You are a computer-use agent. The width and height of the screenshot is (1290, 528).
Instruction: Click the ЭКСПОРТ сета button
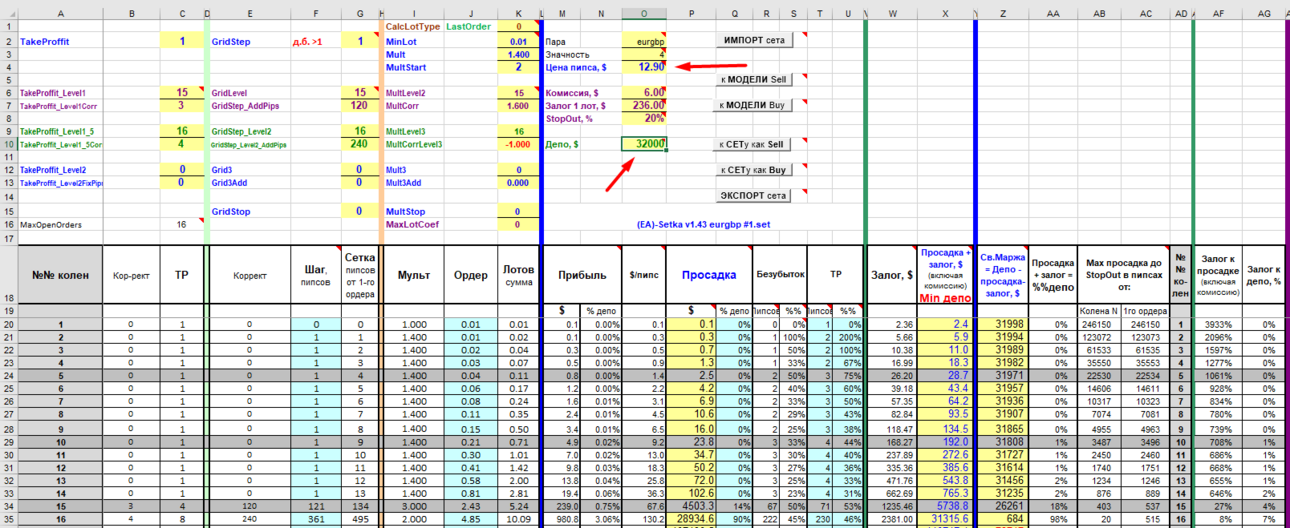(755, 196)
